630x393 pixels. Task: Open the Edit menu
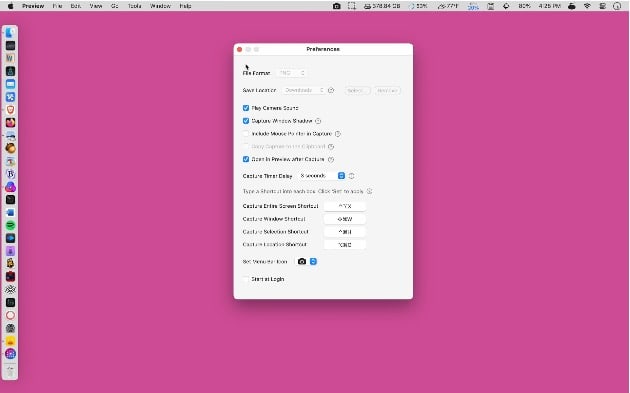click(x=76, y=6)
